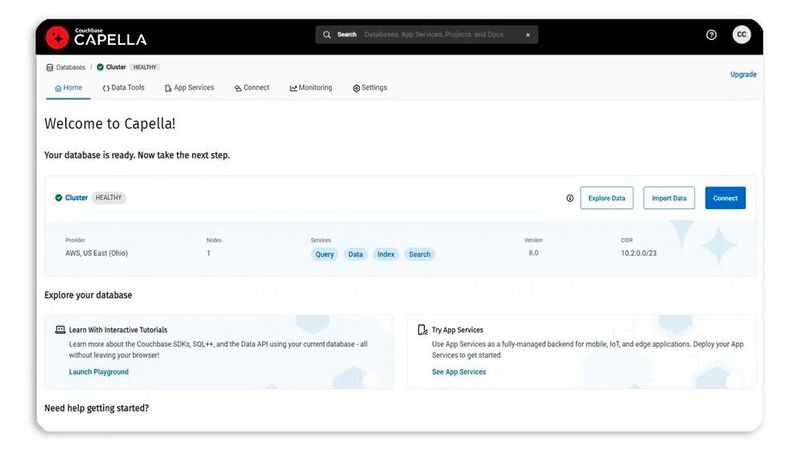Click the Databases breadcrumb link
This screenshot has width=800, height=450.
[x=70, y=67]
